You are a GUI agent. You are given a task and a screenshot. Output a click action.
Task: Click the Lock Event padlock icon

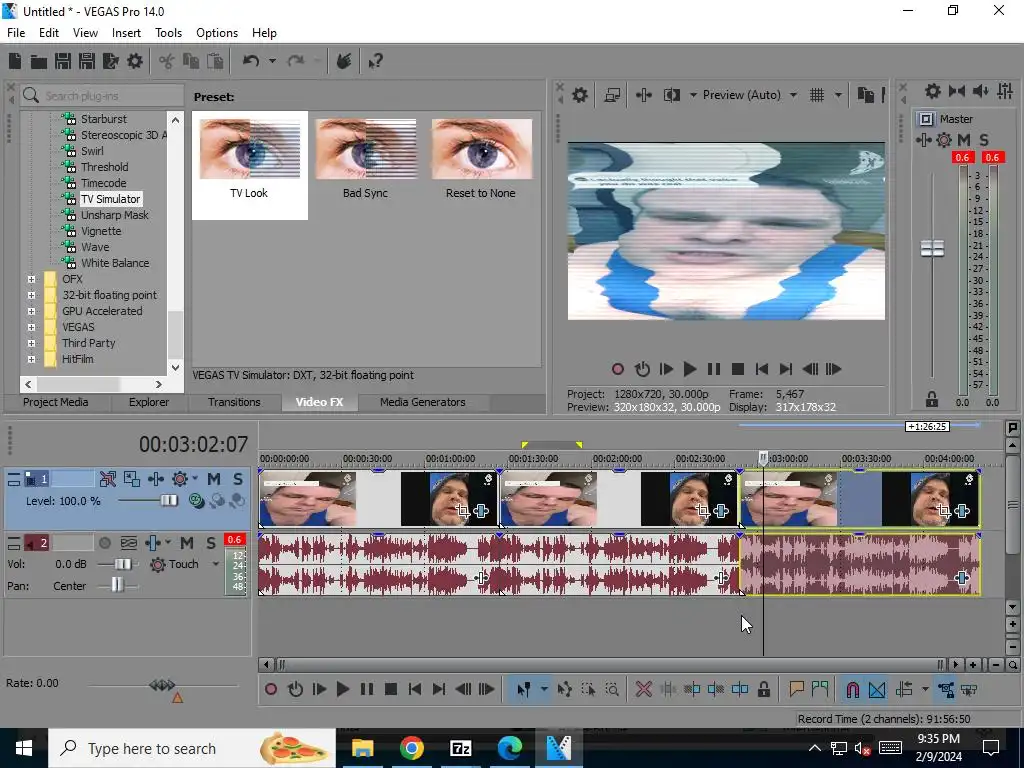[763, 689]
